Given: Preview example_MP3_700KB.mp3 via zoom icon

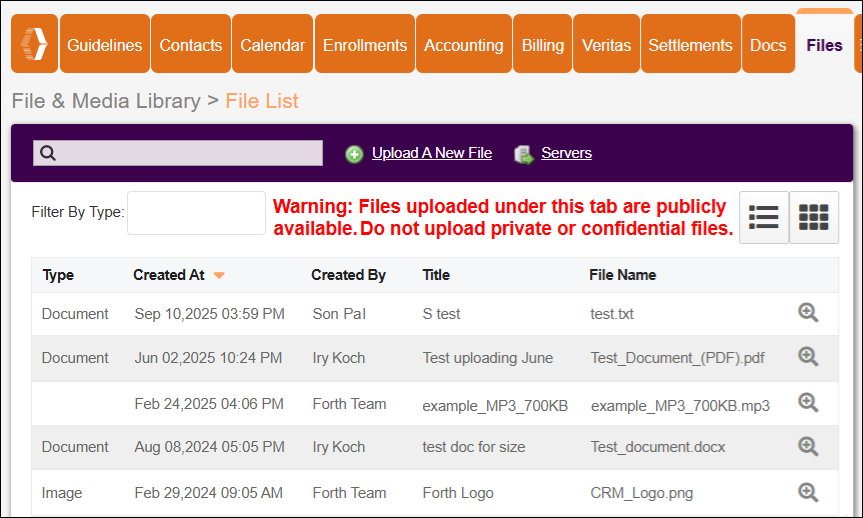Looking at the screenshot, I should tap(808, 403).
